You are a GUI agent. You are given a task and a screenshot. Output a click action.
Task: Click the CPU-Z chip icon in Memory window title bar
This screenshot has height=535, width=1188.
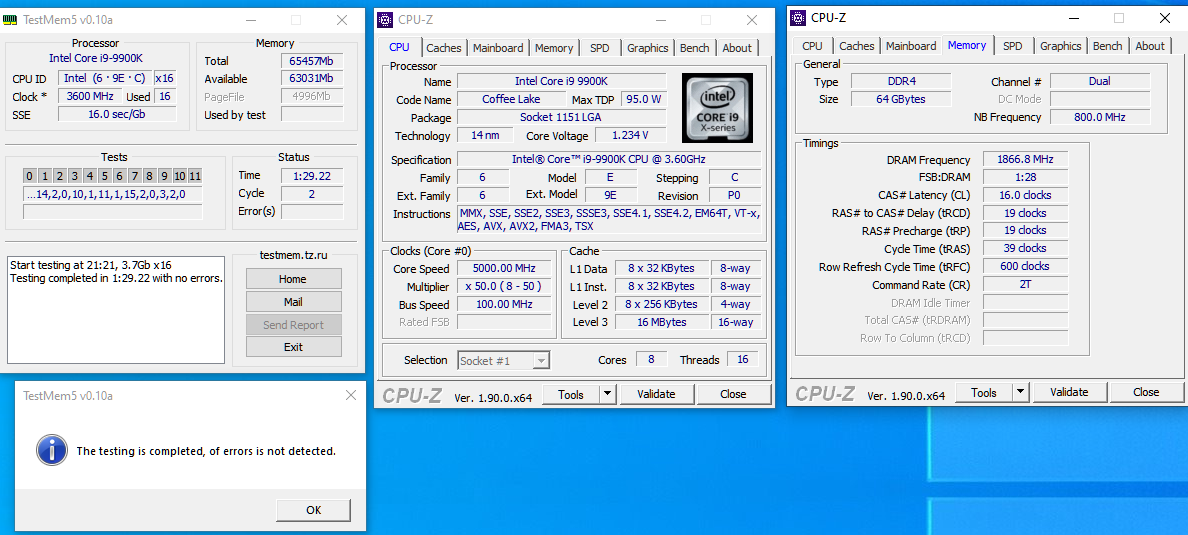pyautogui.click(x=799, y=17)
